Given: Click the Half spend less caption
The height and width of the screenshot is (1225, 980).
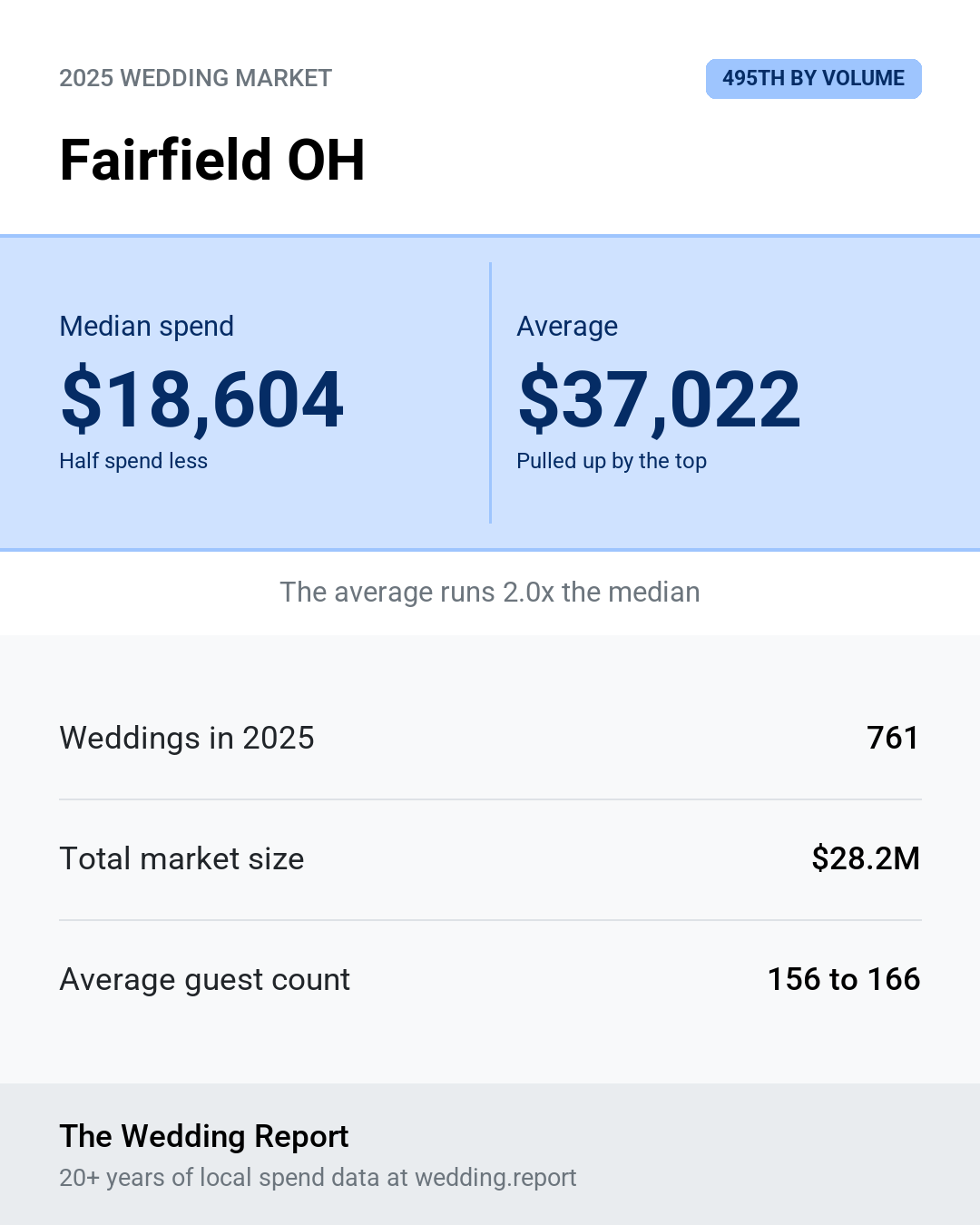Looking at the screenshot, I should tap(133, 461).
